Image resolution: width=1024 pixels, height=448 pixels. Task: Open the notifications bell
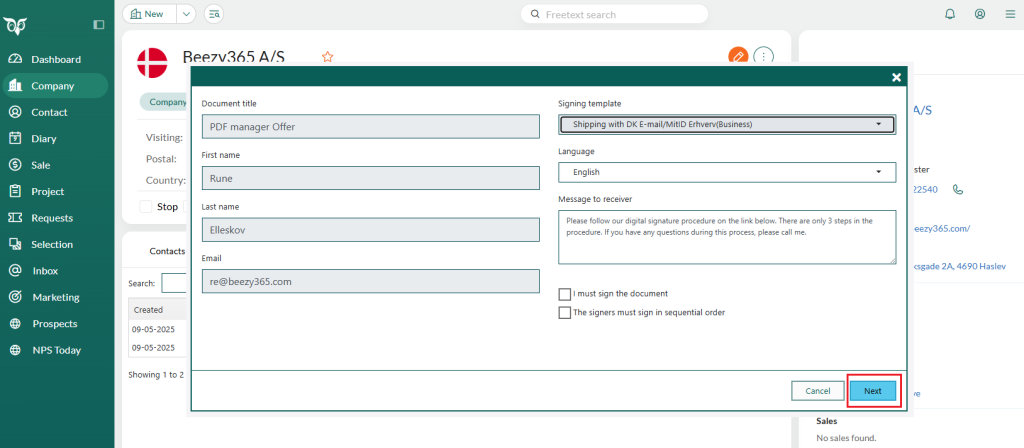950,14
